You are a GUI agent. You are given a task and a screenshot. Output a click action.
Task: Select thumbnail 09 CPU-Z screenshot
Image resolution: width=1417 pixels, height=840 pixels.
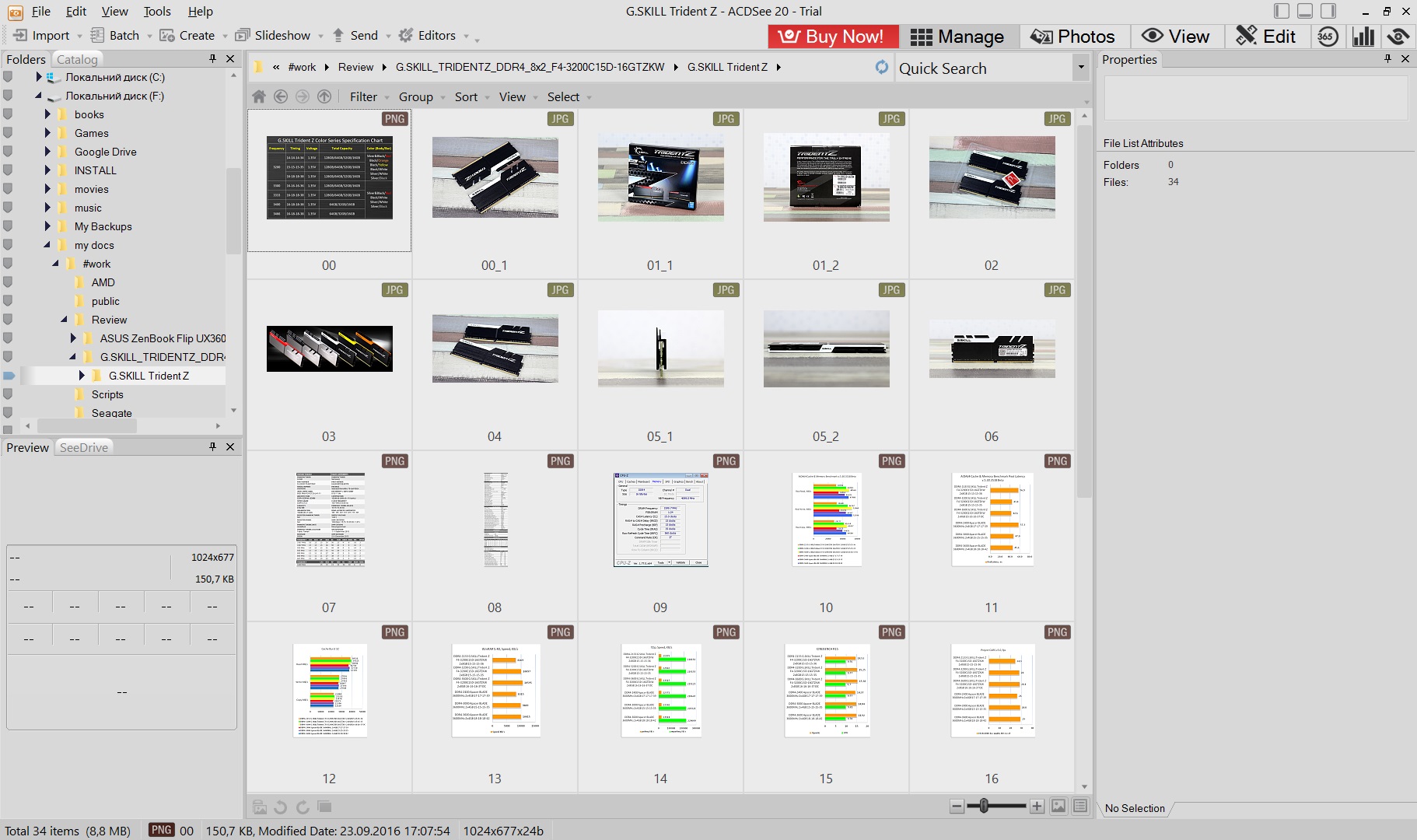tap(660, 519)
